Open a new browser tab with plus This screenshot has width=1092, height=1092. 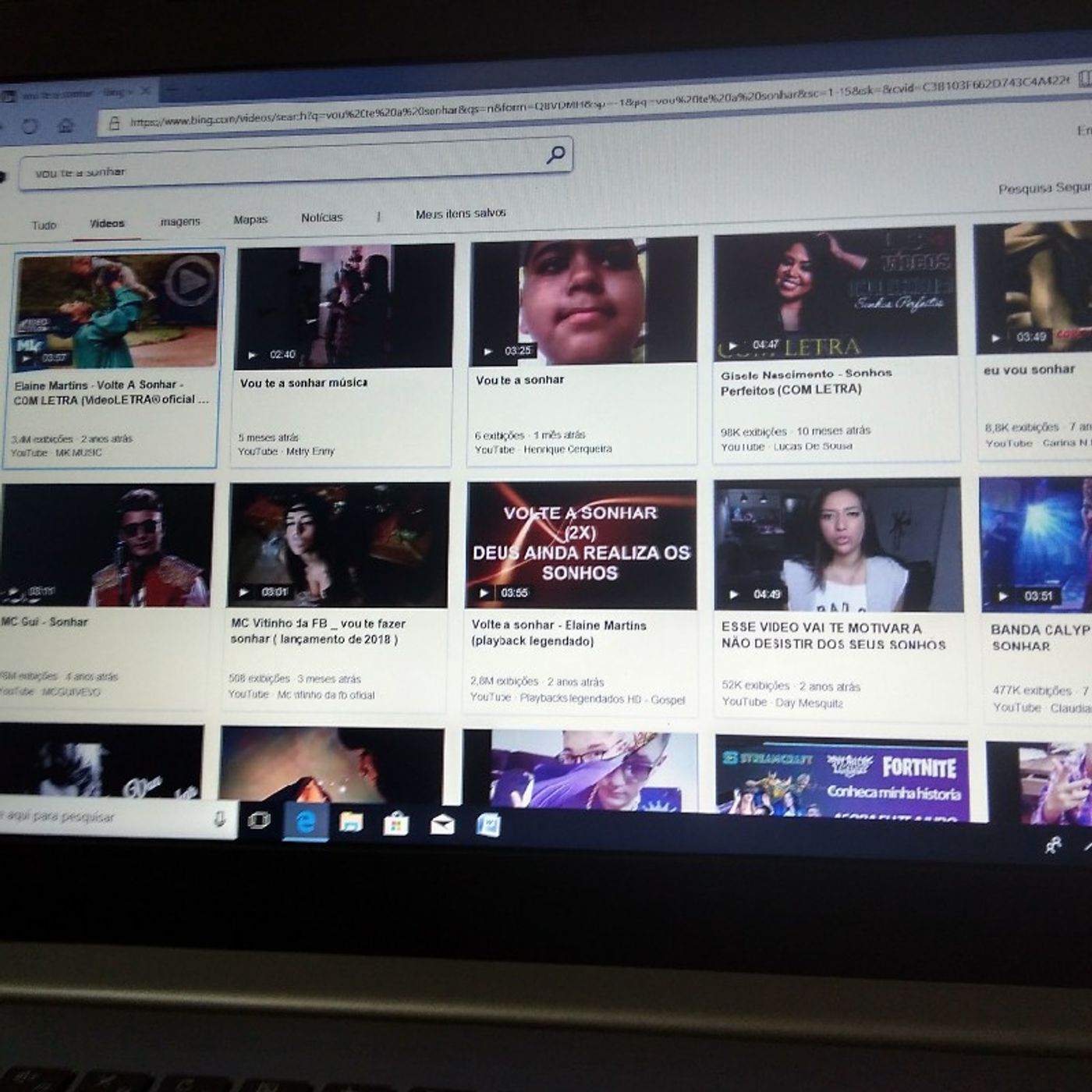click(x=172, y=91)
